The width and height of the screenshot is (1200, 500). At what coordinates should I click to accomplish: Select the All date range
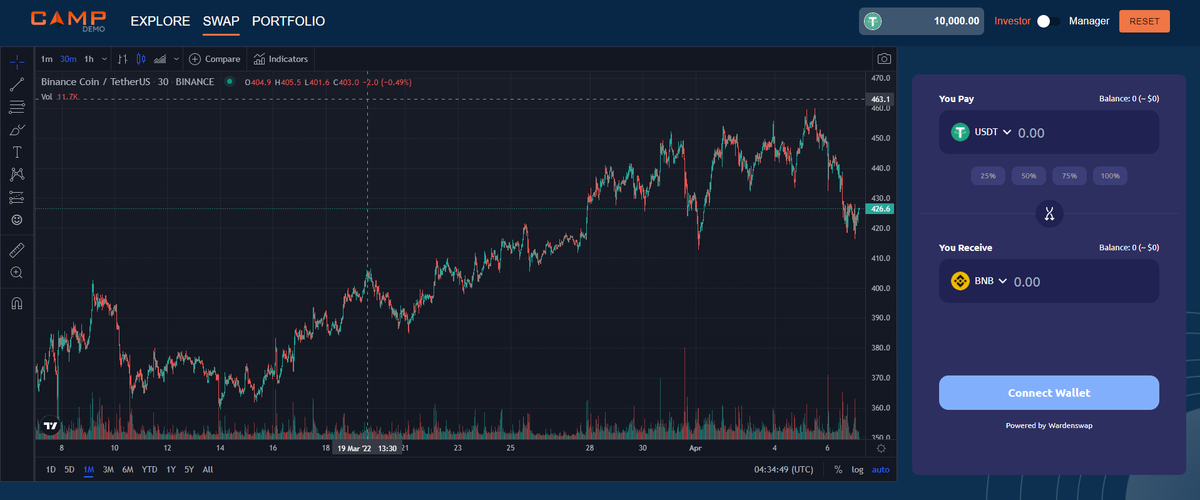pos(207,469)
